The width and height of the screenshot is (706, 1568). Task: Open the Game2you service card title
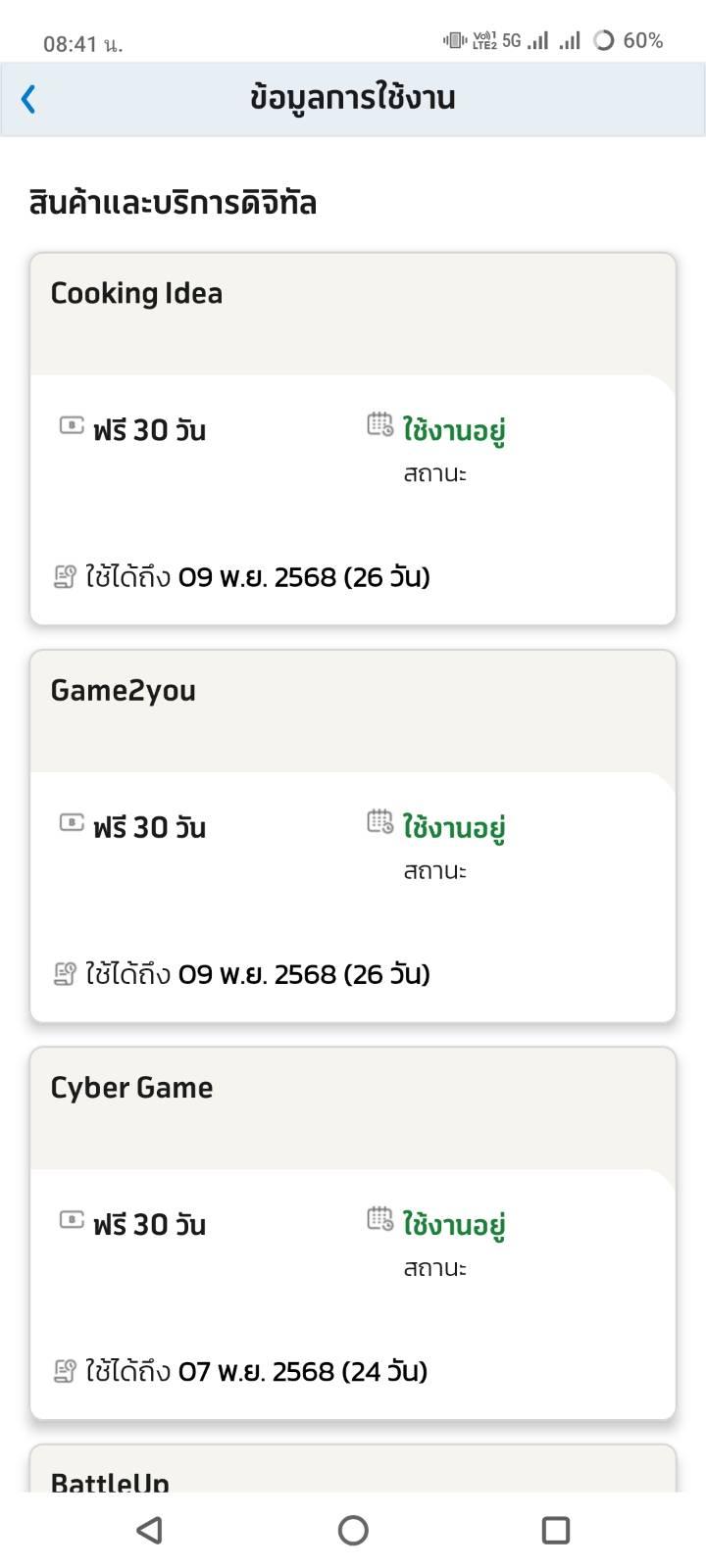click(123, 690)
